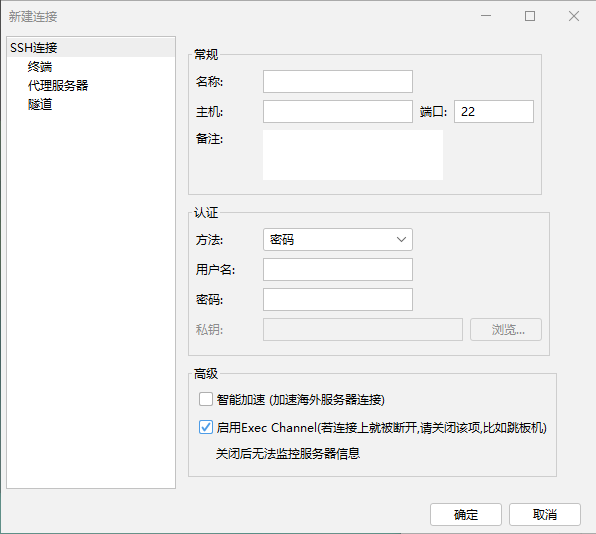Viewport: 596px width, 534px height.
Task: Click the 备注 text area
Action: pyautogui.click(x=353, y=155)
